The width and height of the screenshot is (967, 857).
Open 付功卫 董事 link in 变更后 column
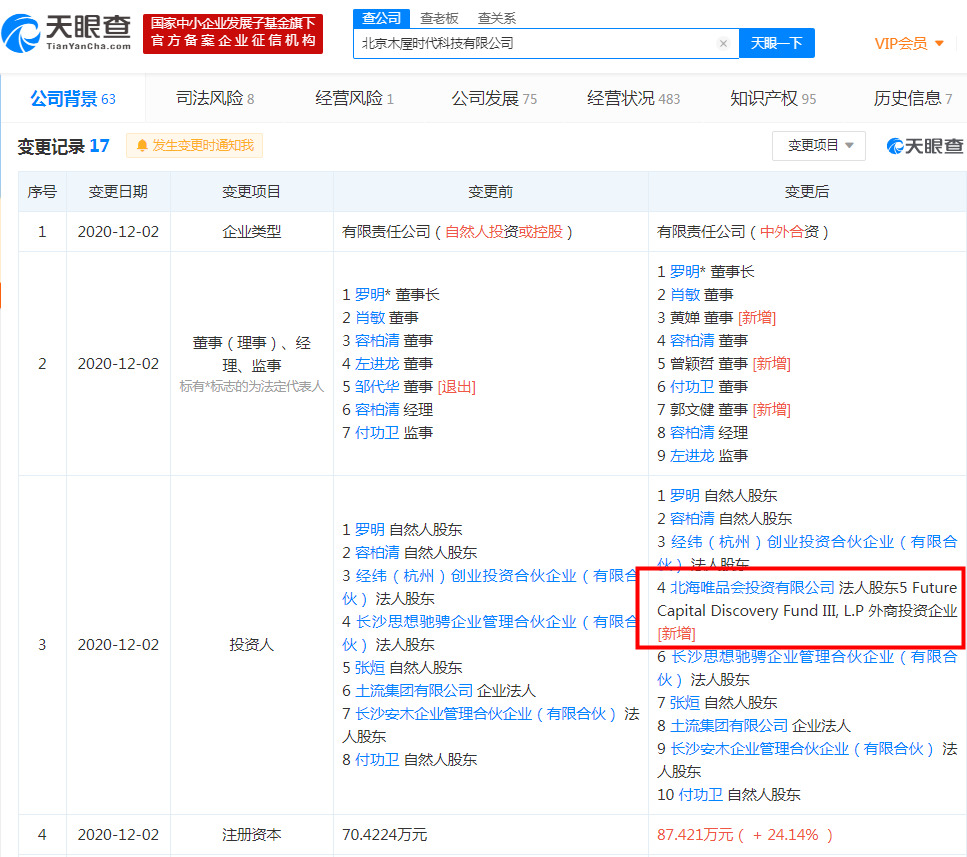click(x=692, y=387)
